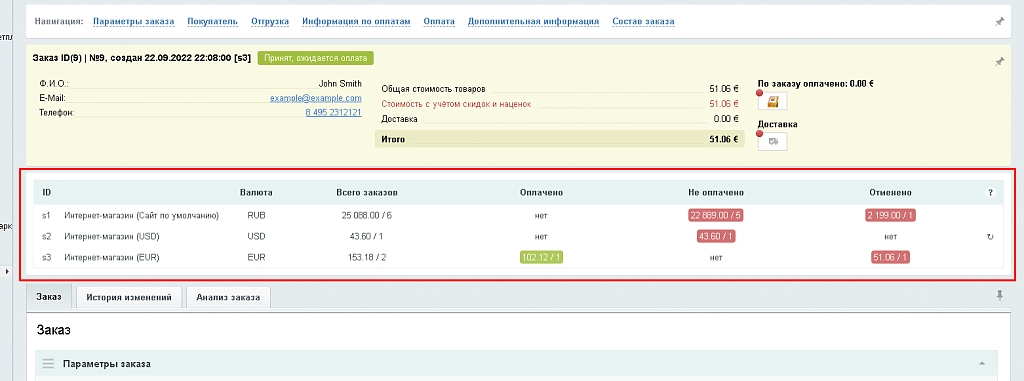Select the Заказ tab

[48, 297]
